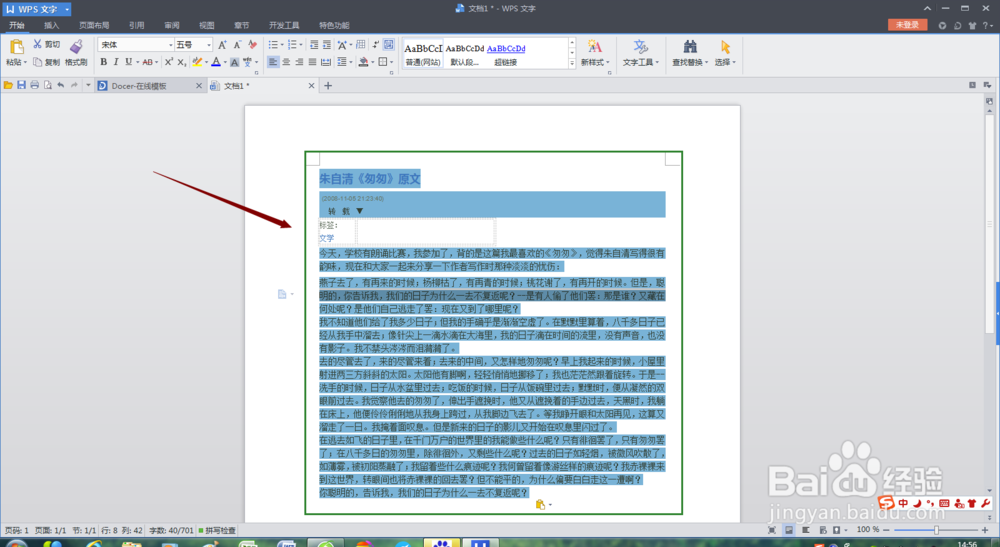Increase font size with the A+ icon
The image size is (1000, 547).
[221, 45]
